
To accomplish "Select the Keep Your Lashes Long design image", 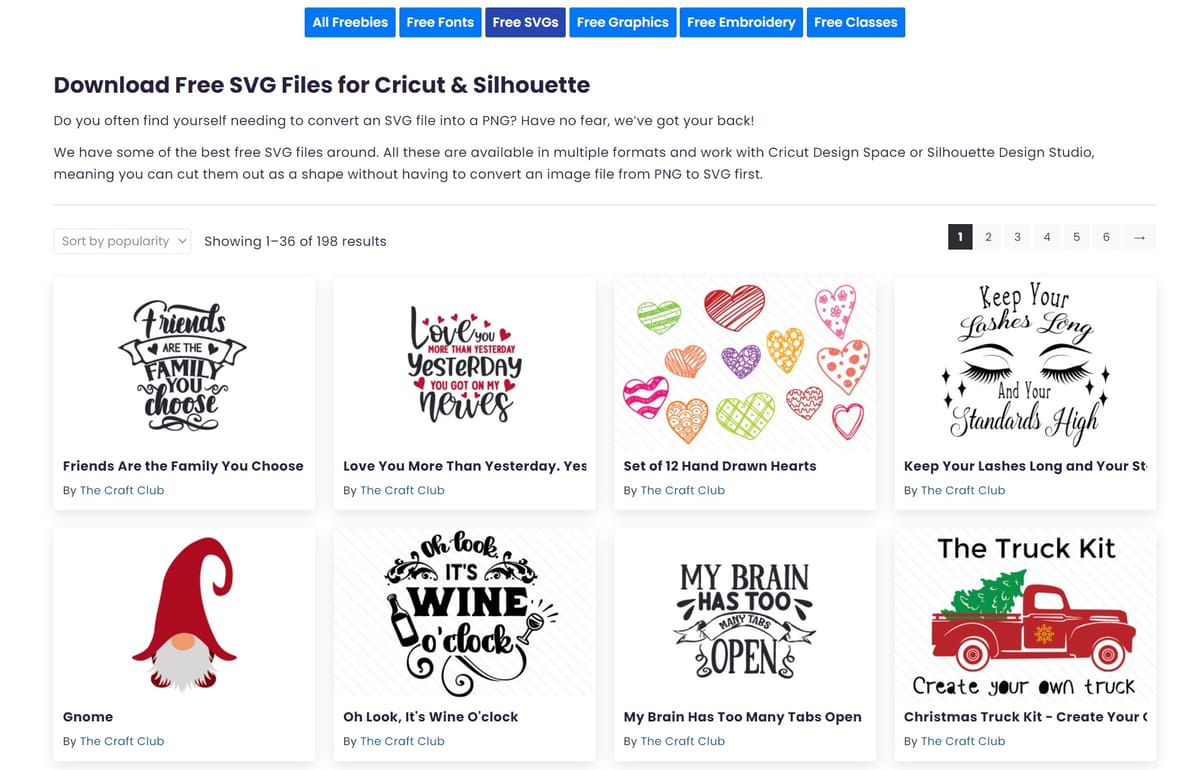I will point(1025,363).
